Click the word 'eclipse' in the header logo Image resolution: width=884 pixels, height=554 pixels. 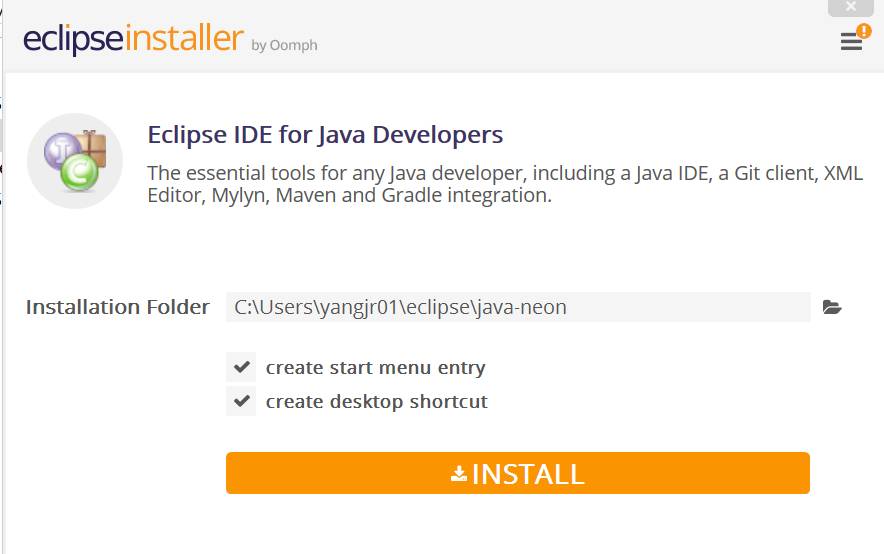click(74, 40)
